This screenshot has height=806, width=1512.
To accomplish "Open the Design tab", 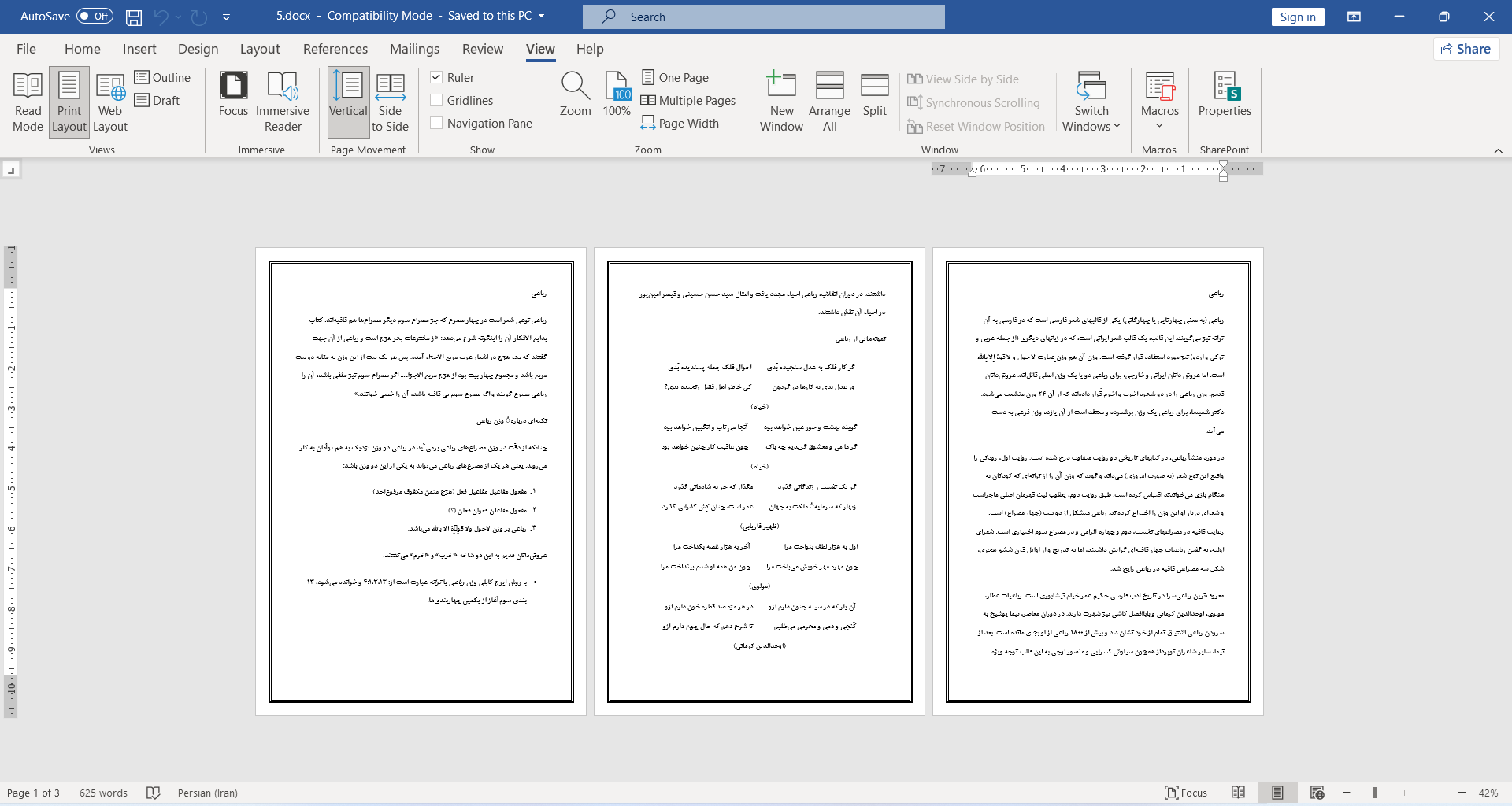I will (x=198, y=49).
